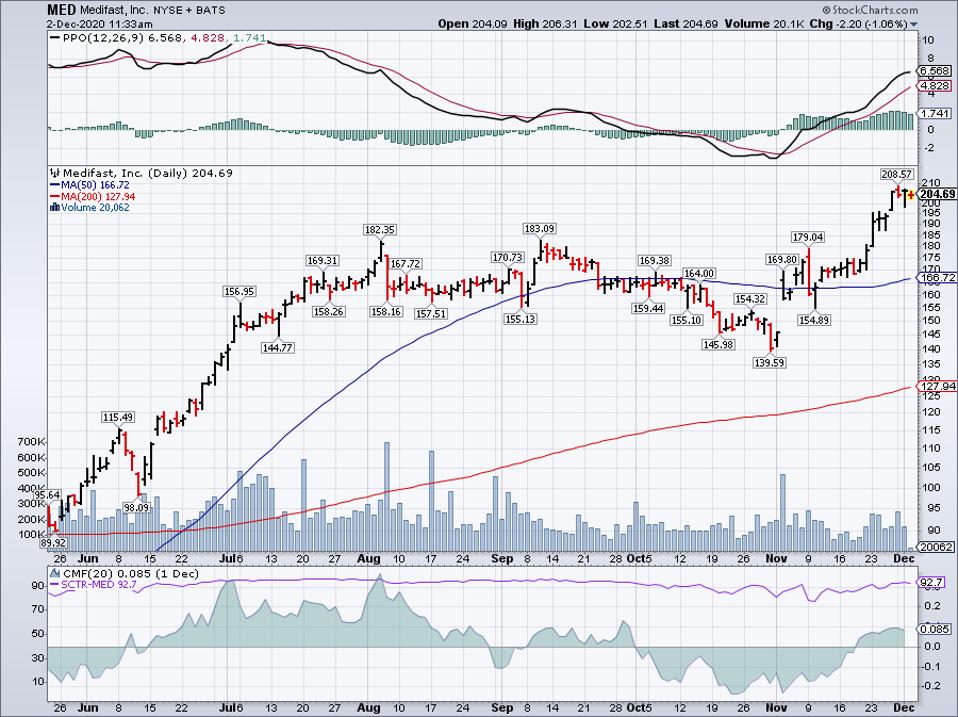Click the 127.94 MA(200) tag on the right axis
Image resolution: width=958 pixels, height=717 pixels.
(937, 386)
